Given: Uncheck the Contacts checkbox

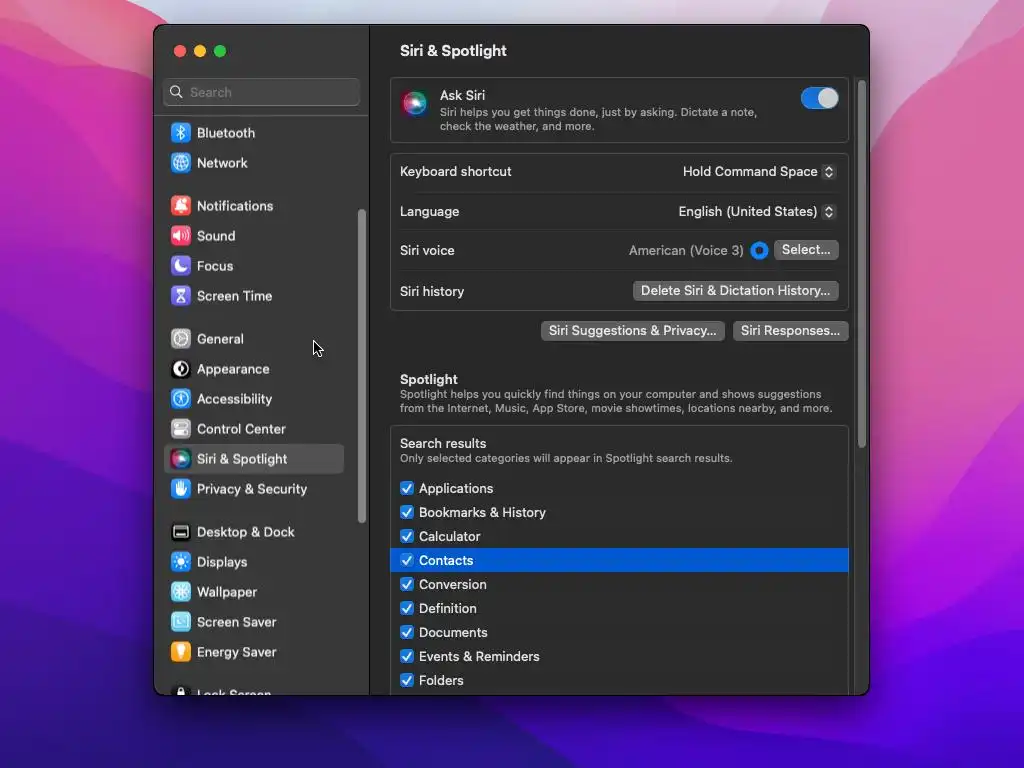Looking at the screenshot, I should pos(407,560).
